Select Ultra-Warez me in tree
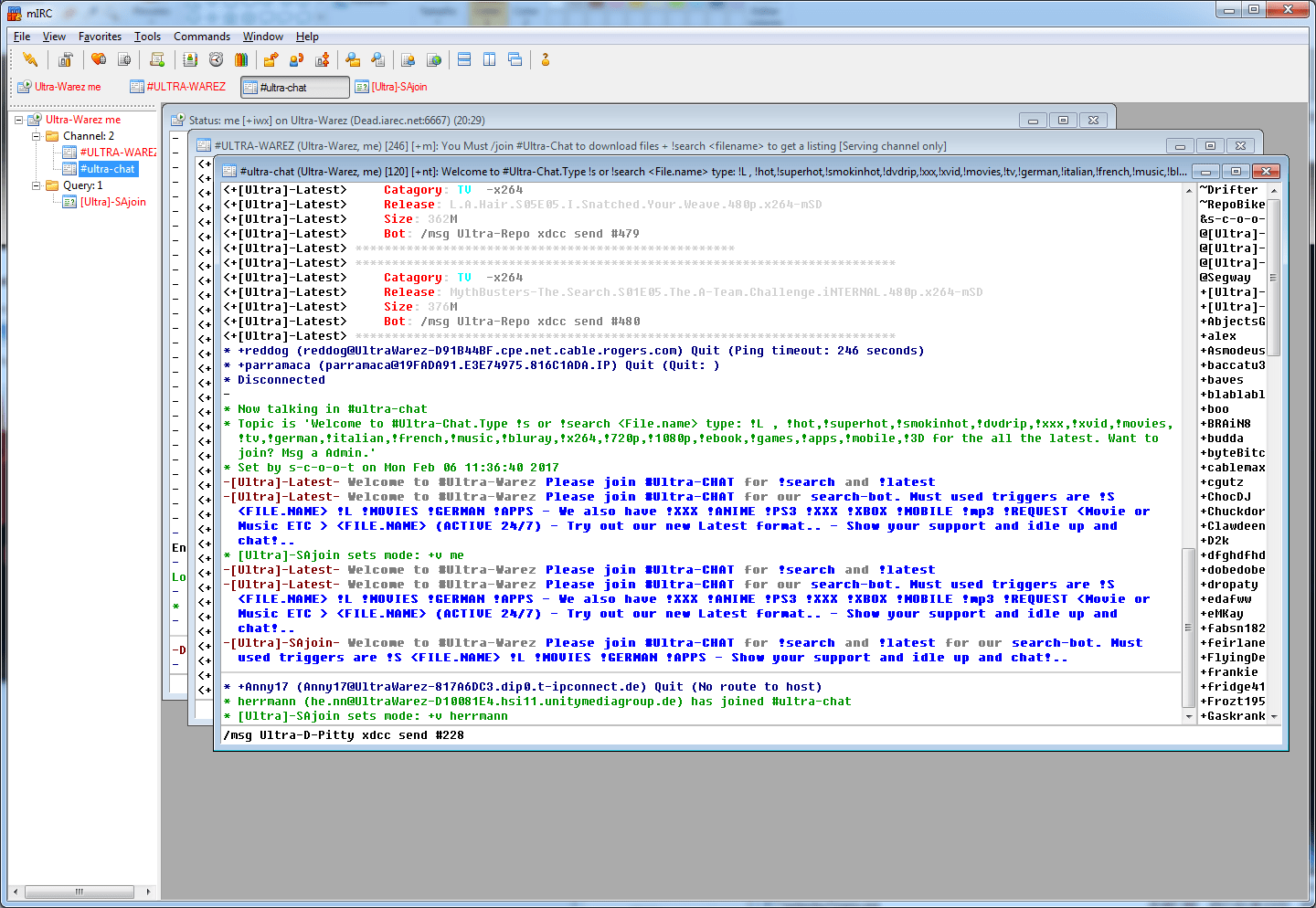1316x908 pixels. click(83, 120)
